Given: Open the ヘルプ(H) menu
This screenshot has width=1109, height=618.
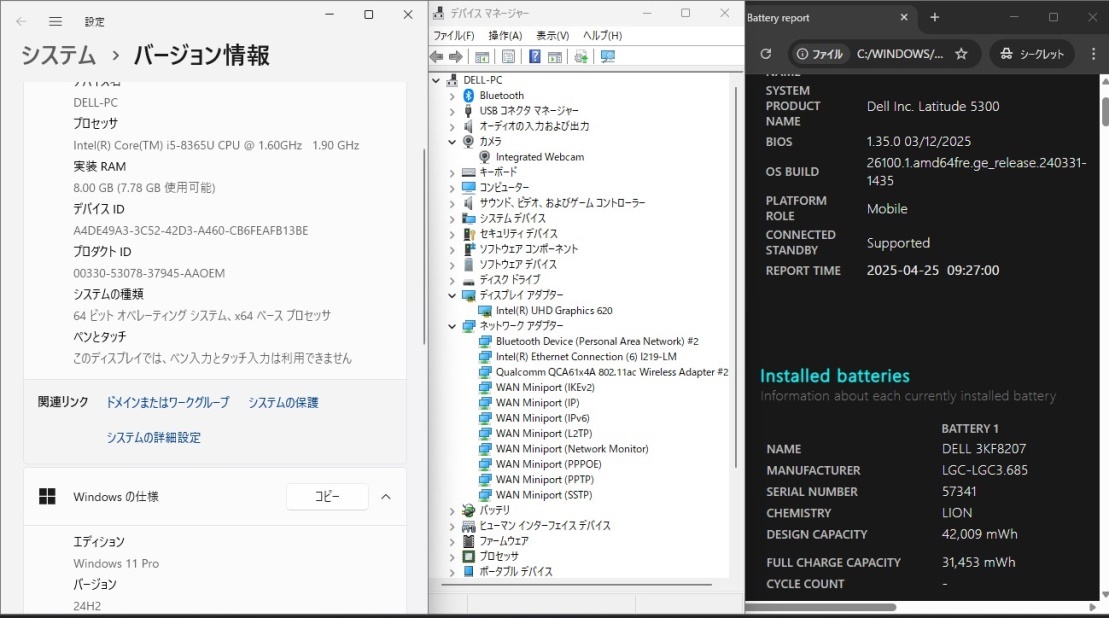Looking at the screenshot, I should (602, 35).
